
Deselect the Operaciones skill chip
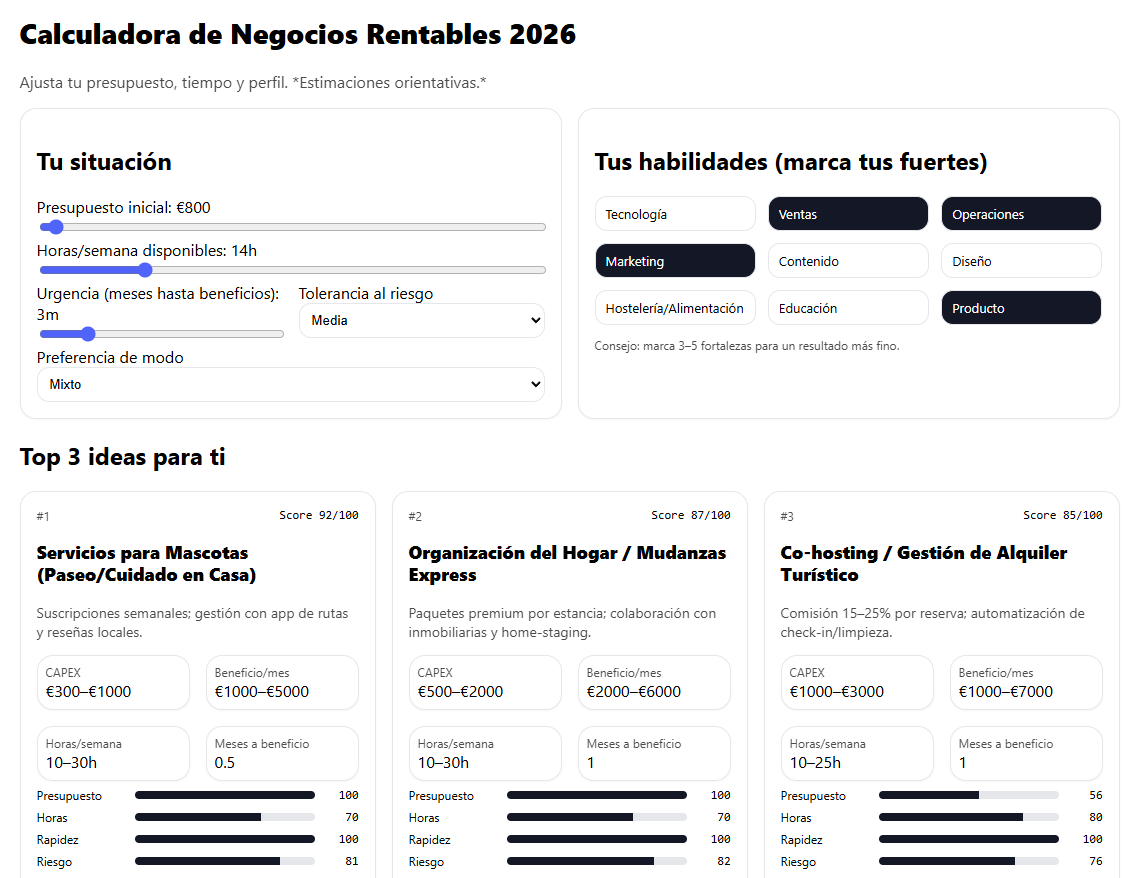point(1021,214)
